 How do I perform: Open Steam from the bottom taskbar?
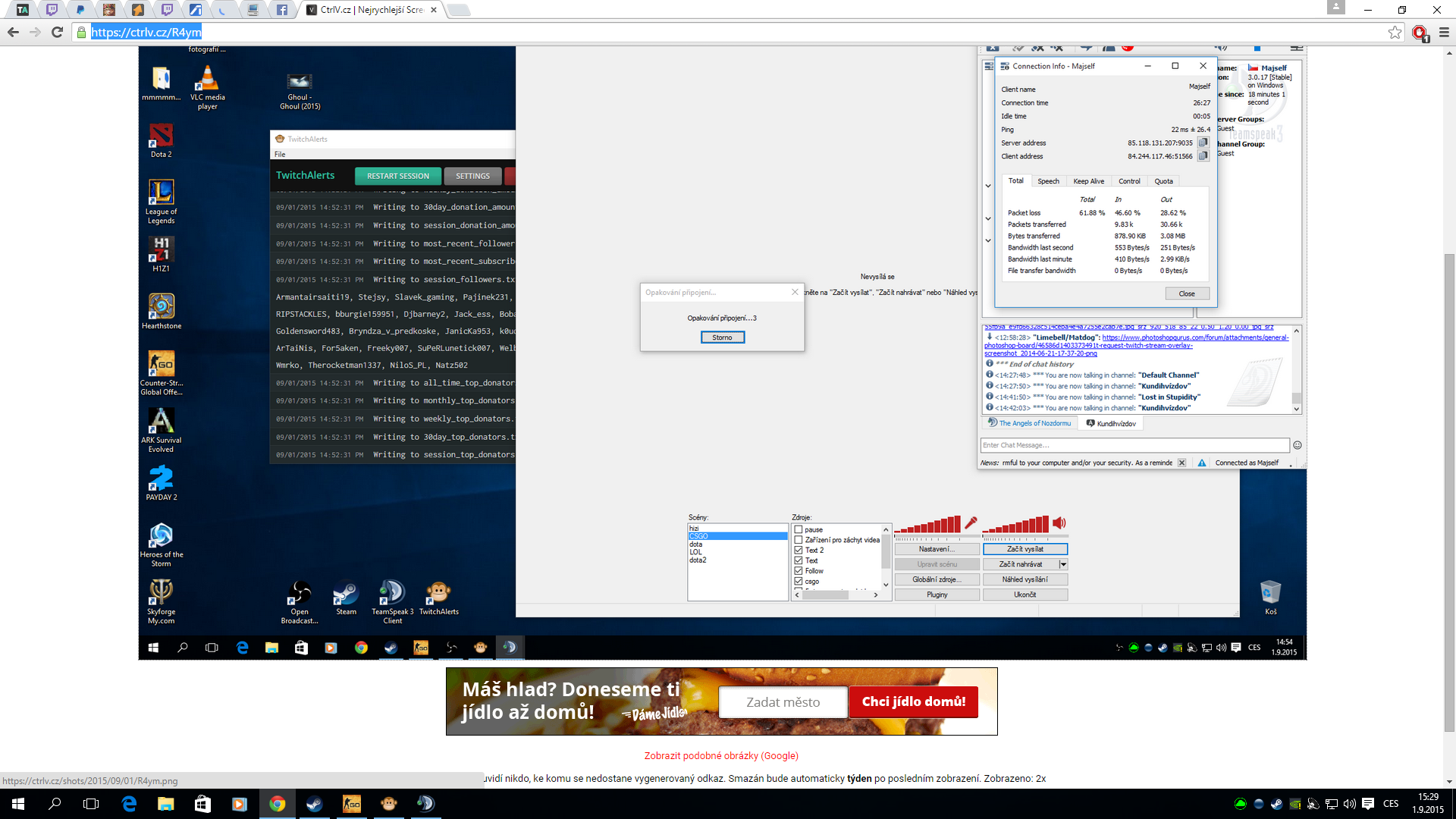tap(314, 804)
